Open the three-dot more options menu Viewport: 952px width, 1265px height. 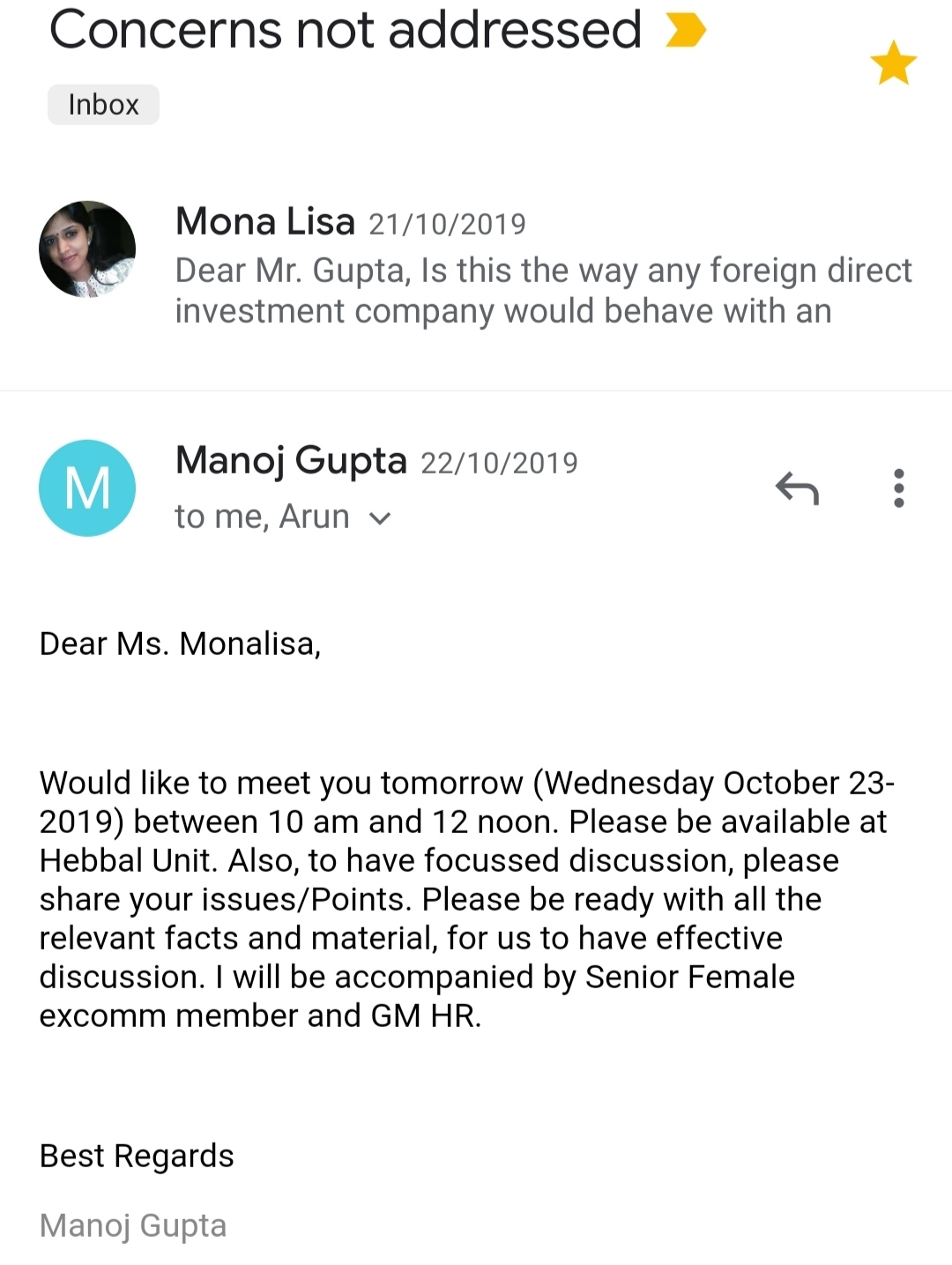(898, 487)
